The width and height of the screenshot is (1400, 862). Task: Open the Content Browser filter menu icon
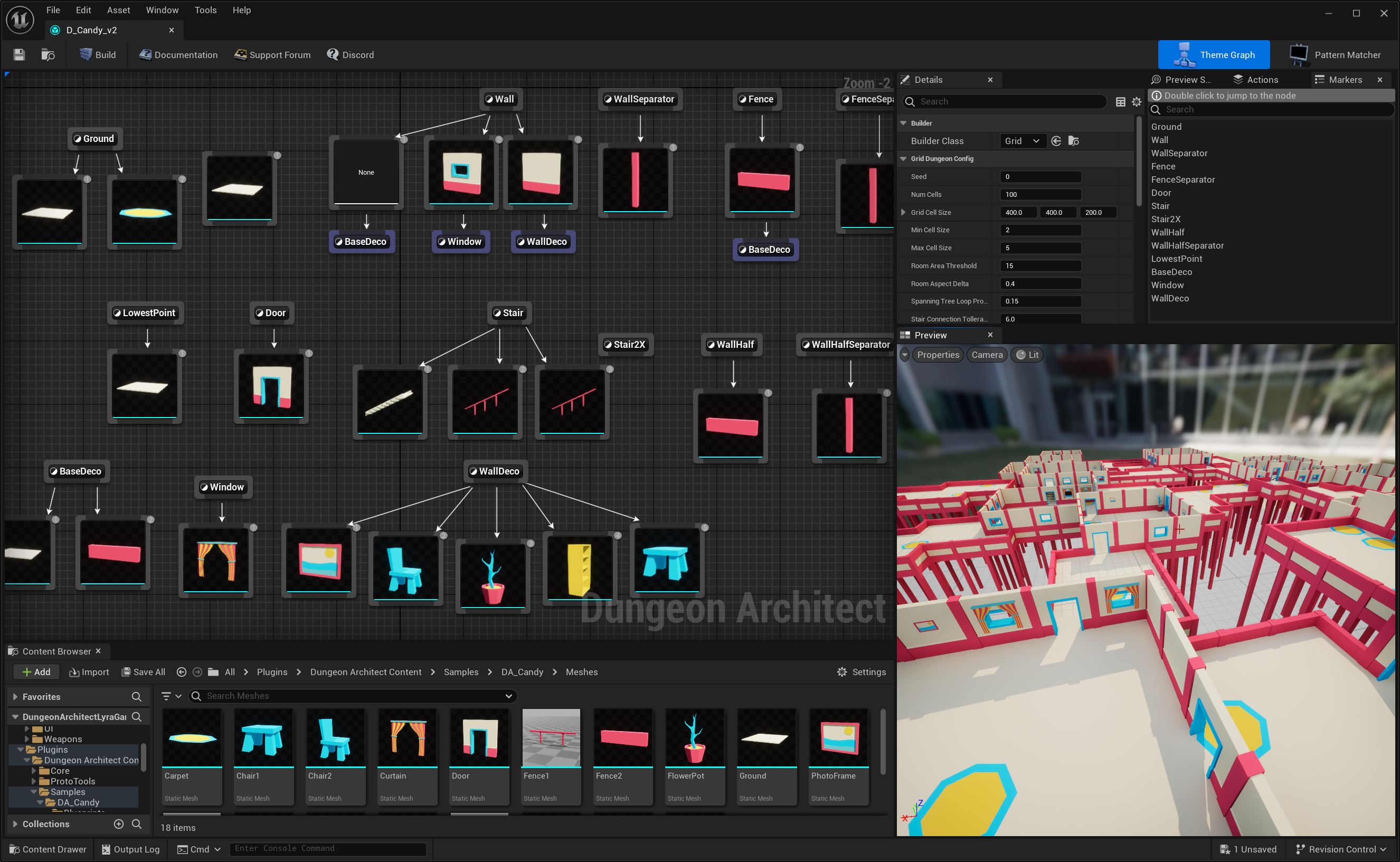pyautogui.click(x=171, y=696)
